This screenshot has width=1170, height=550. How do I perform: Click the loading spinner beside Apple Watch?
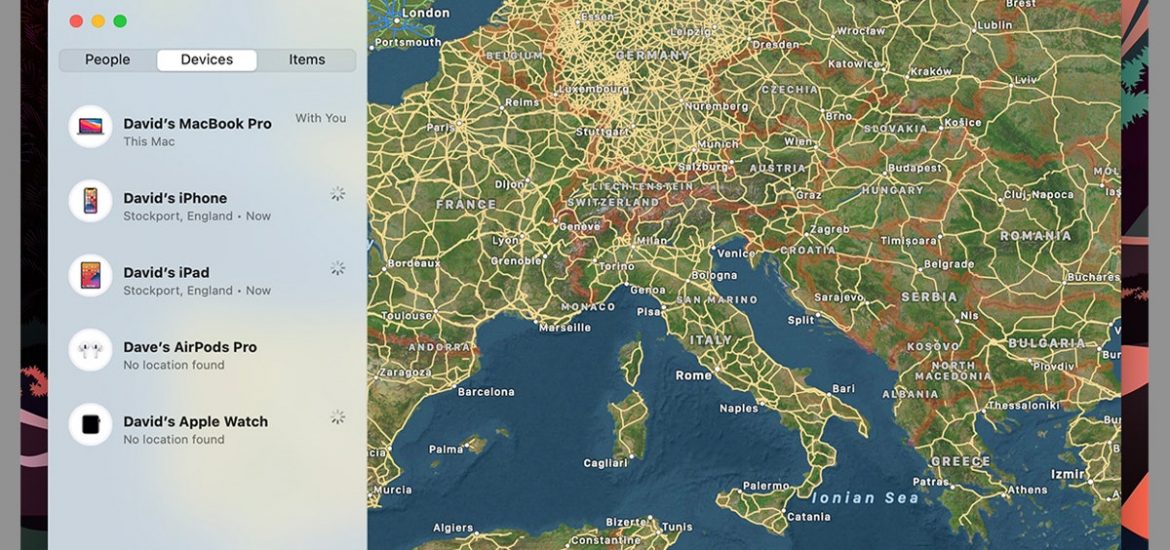tap(338, 417)
